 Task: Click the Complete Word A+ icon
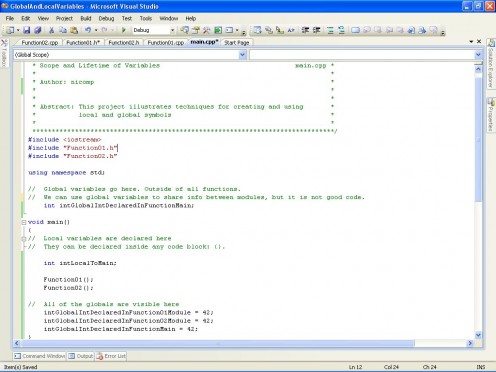click(x=291, y=30)
